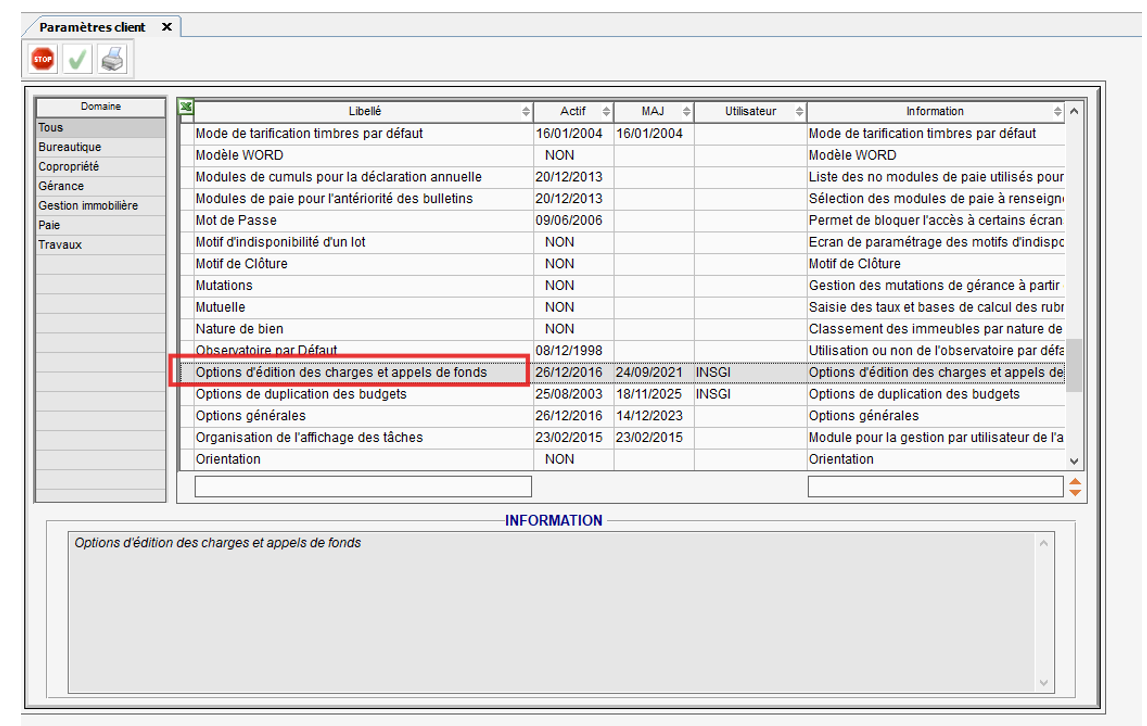Click the printer icon in toolbar
The width and height of the screenshot is (1147, 726).
point(112,60)
